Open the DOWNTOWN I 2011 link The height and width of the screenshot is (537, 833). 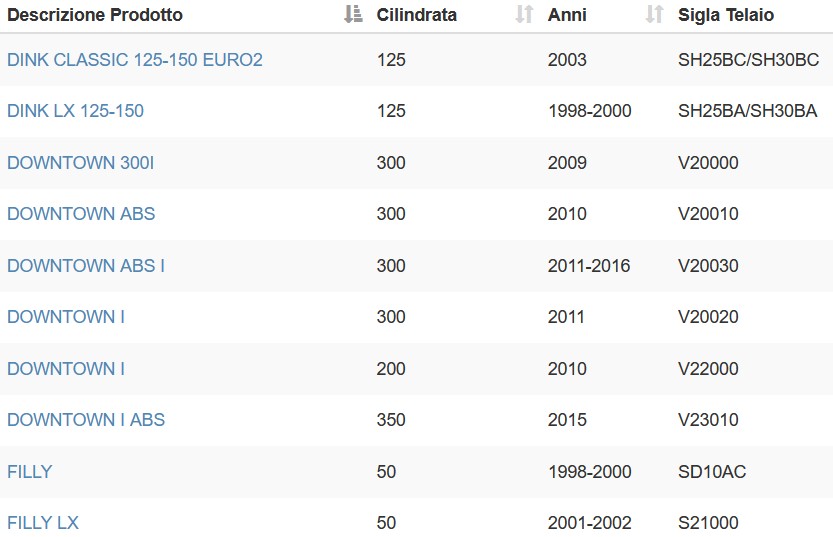66,317
